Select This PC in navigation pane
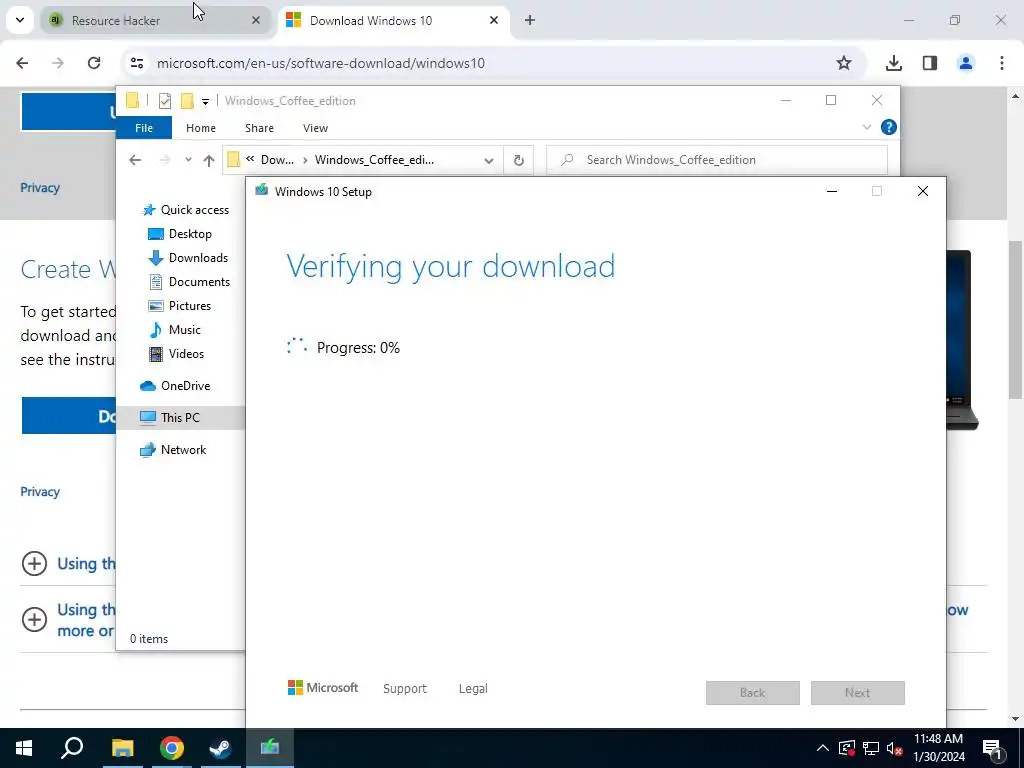 tap(180, 418)
